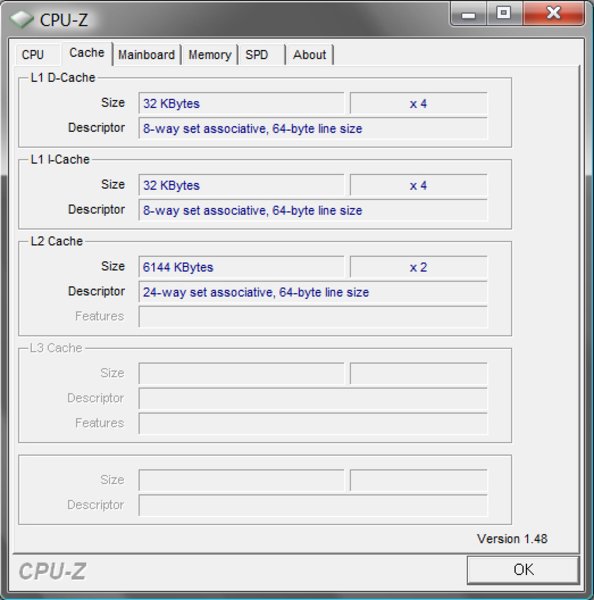The image size is (594, 600).
Task: Open the Mainboard tab
Action: click(147, 55)
